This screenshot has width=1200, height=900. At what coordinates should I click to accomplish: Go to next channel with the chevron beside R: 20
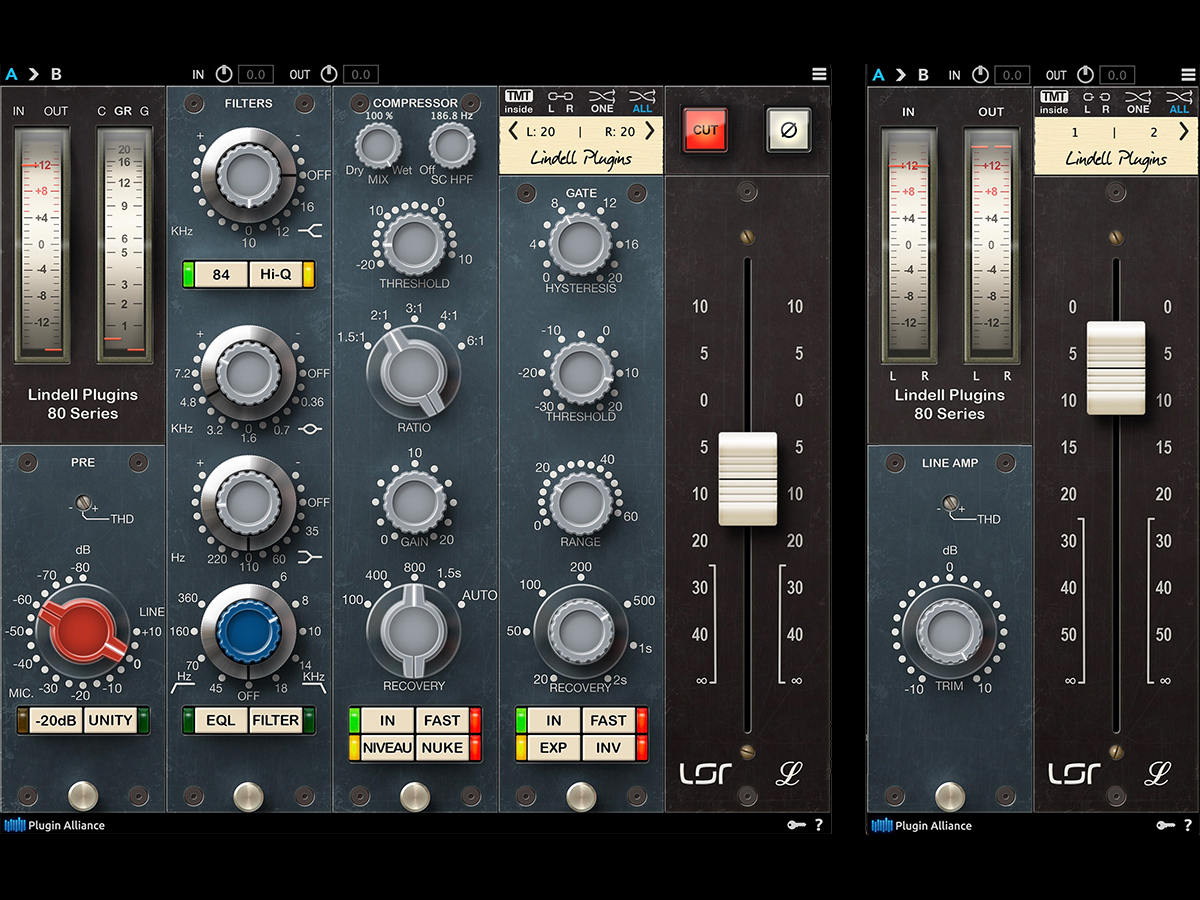tap(650, 131)
